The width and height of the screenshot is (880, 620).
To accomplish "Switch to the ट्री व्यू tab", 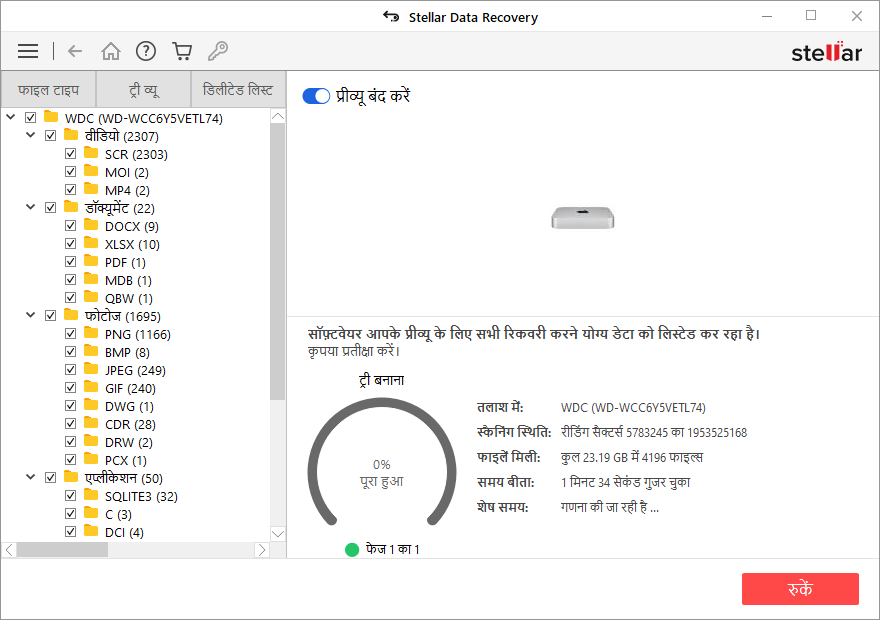I will tap(143, 90).
